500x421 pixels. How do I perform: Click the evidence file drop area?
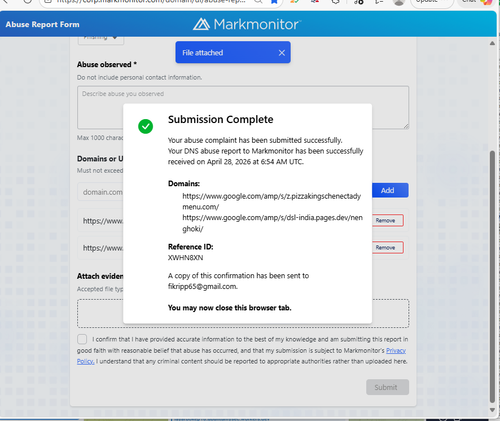(x=243, y=313)
